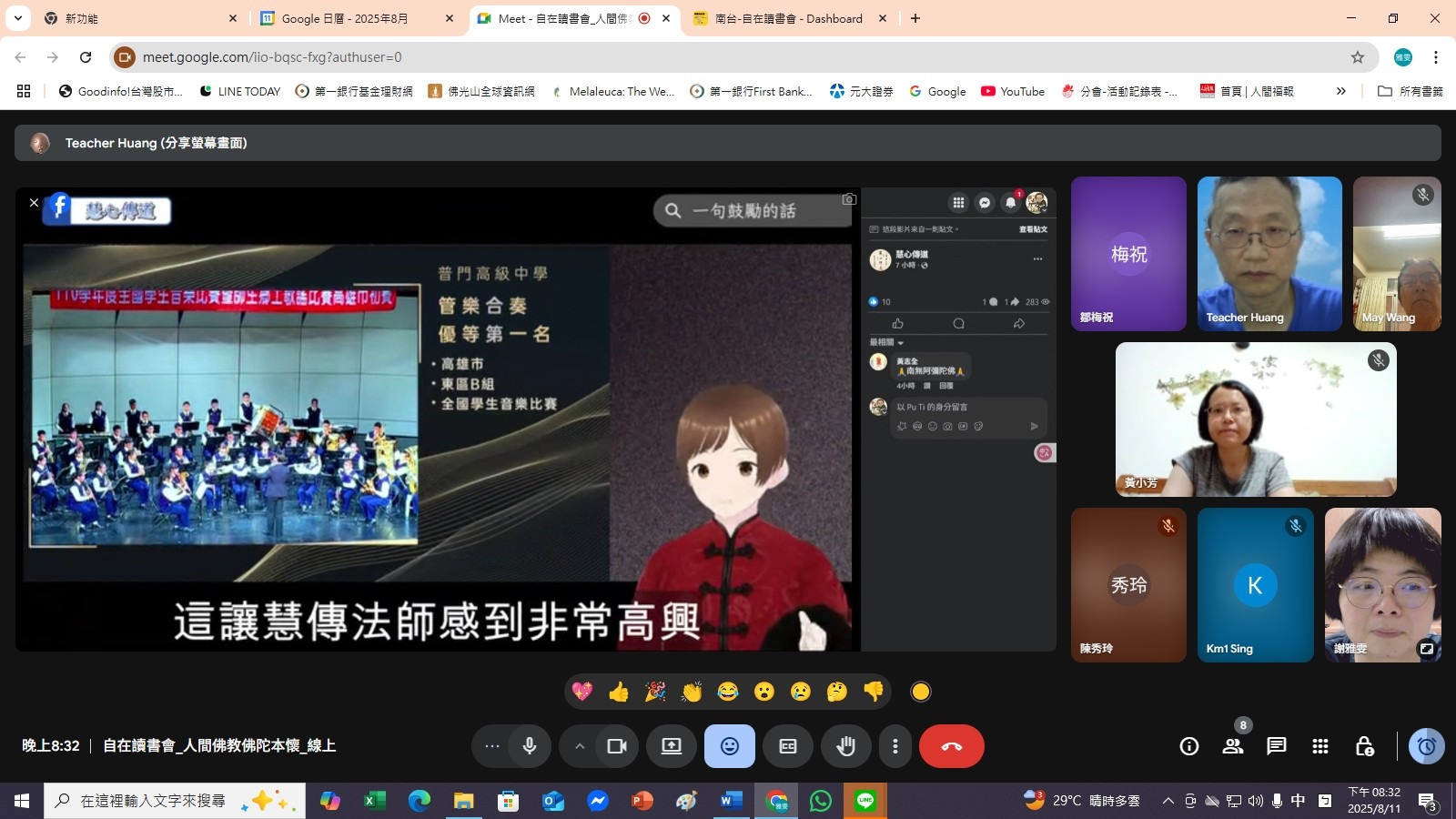Viewport: 1456px width, 819px height.
Task: Open the activities grid icon
Action: coord(1320,746)
